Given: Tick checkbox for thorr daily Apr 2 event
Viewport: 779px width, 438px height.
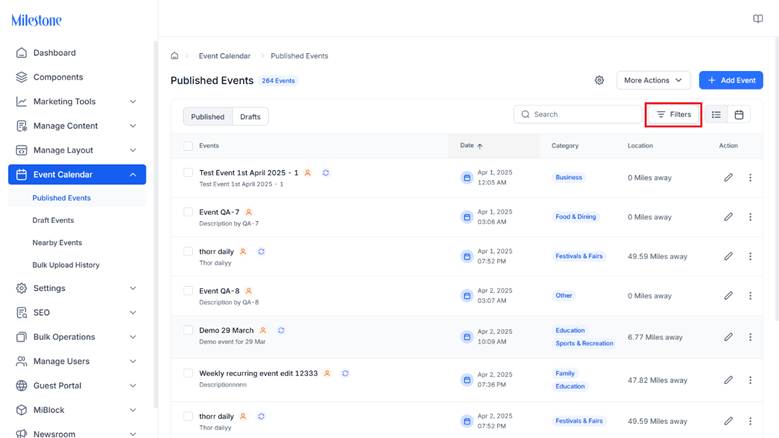Looking at the screenshot, I should [188, 416].
